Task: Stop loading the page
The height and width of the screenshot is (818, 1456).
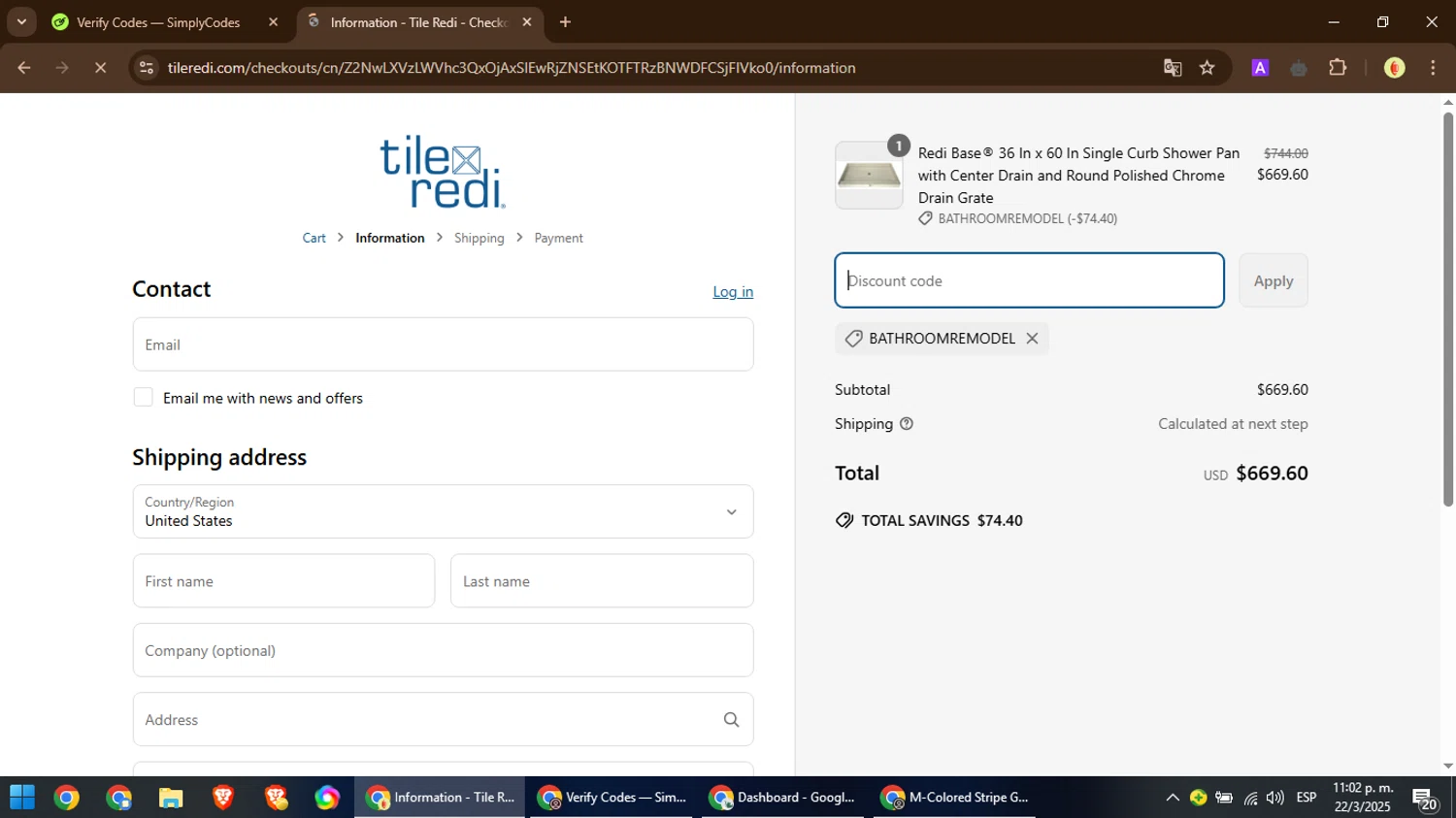Action: [100, 68]
